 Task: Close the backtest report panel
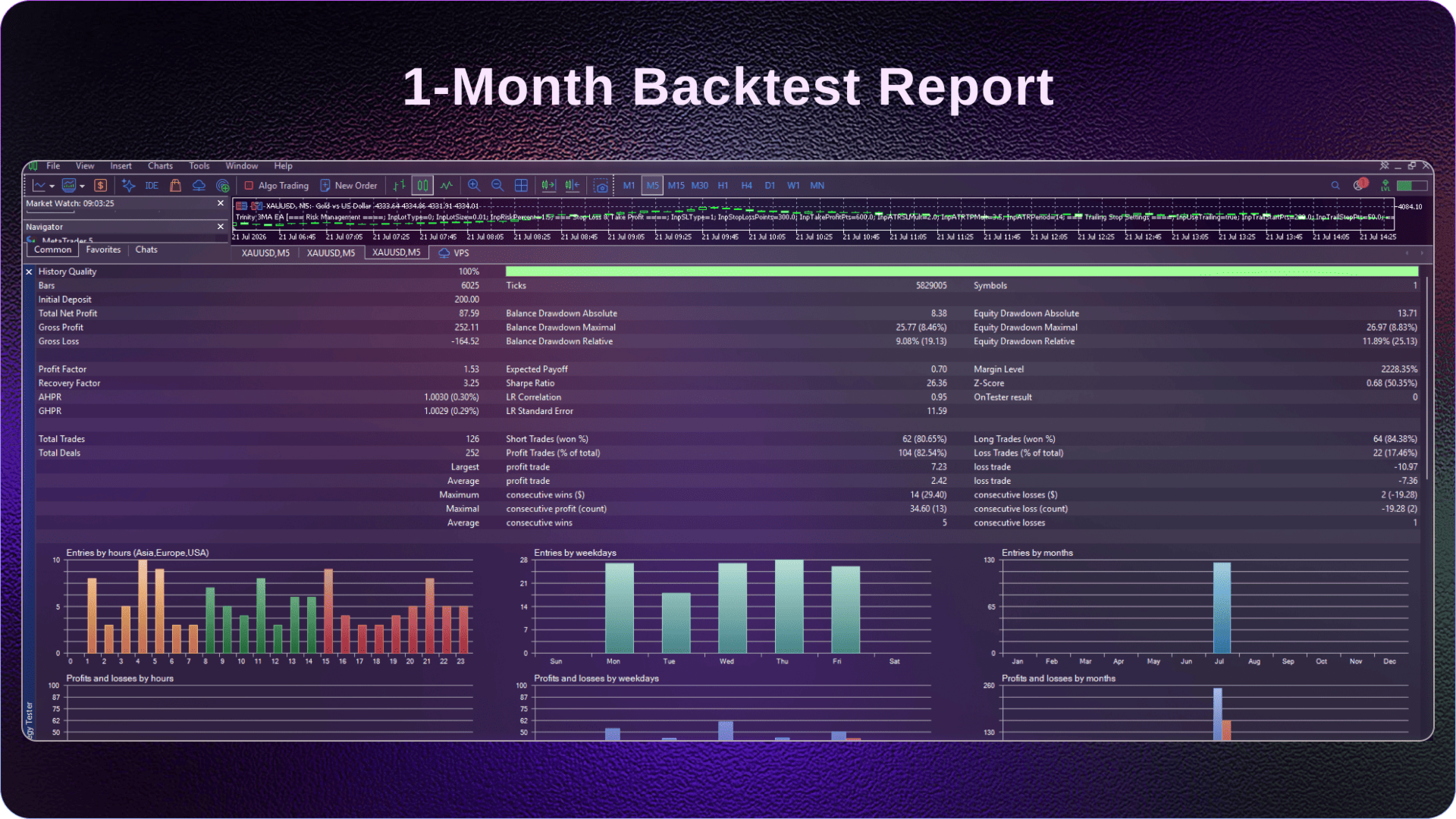29,271
